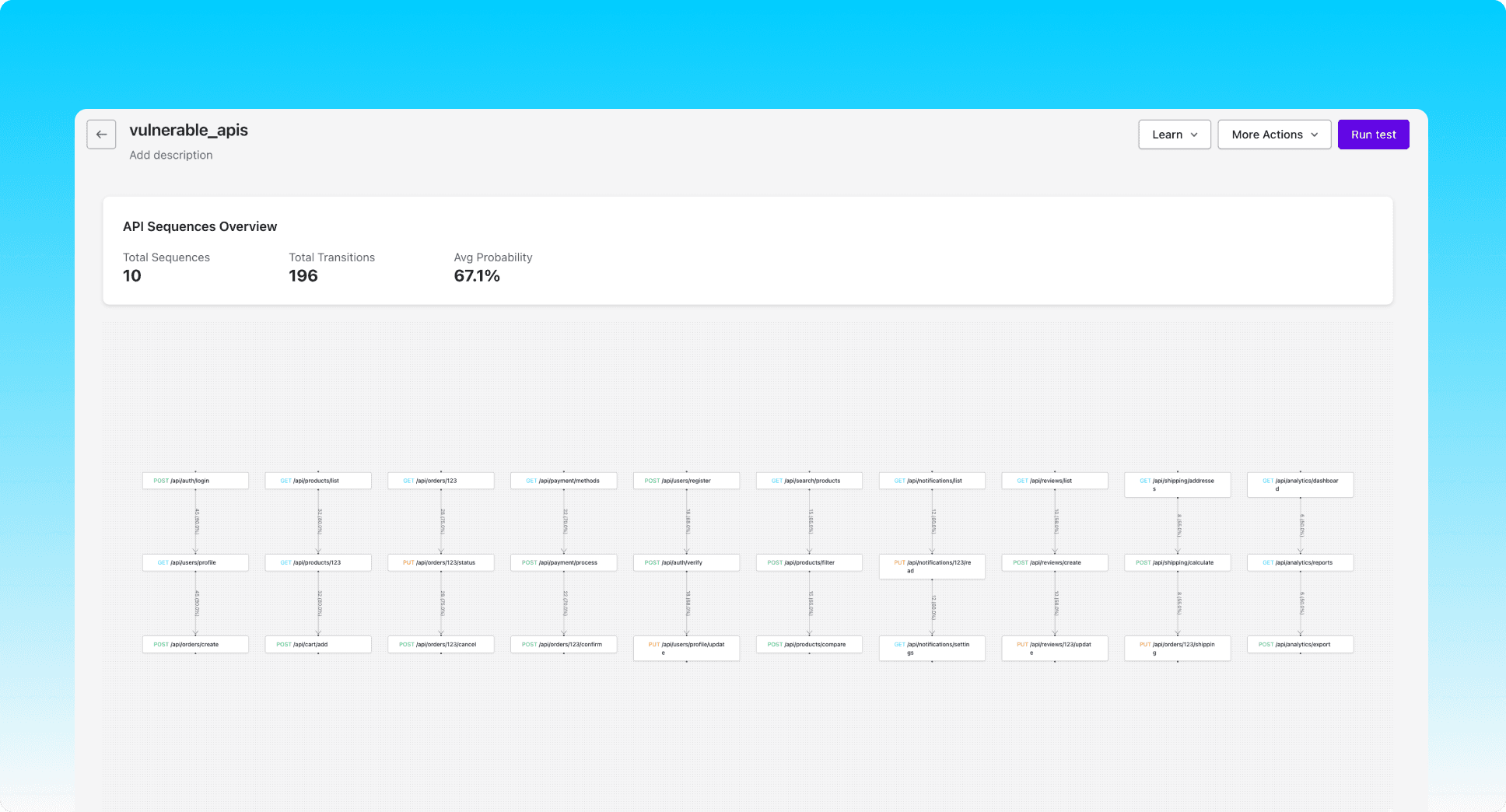This screenshot has height=812, width=1506.
Task: Expand the More Actions dropdown
Action: tap(1274, 135)
